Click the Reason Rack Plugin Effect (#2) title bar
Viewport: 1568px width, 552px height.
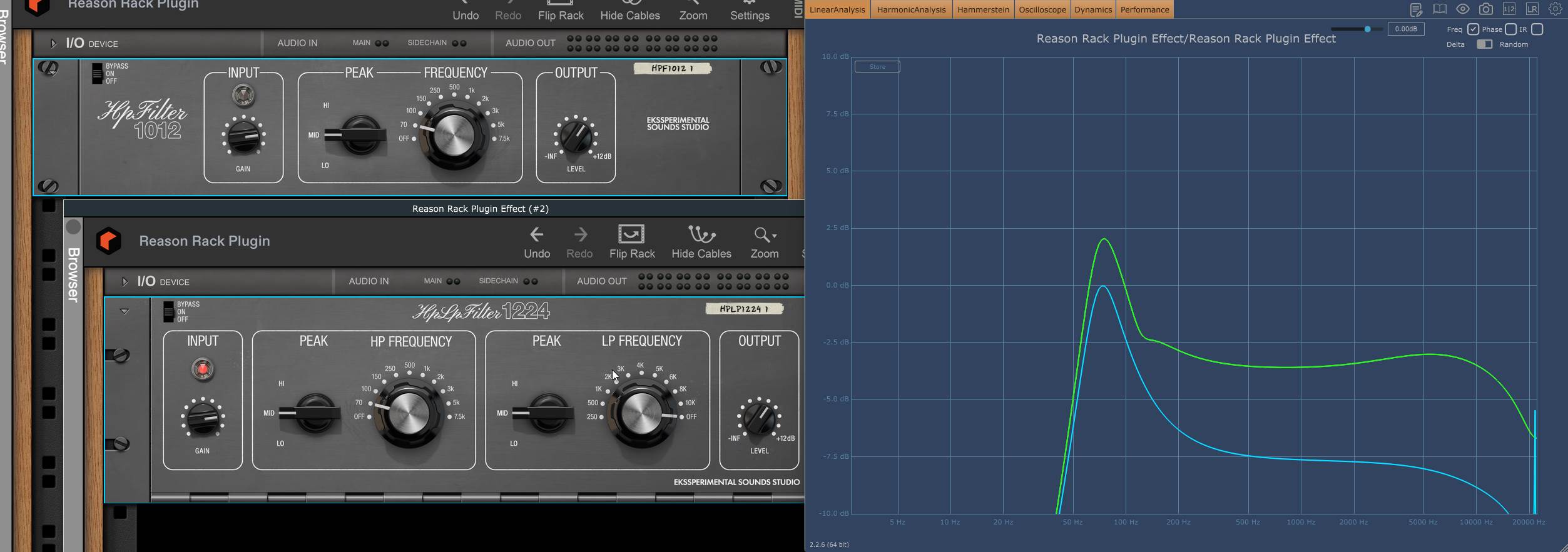[x=481, y=208]
